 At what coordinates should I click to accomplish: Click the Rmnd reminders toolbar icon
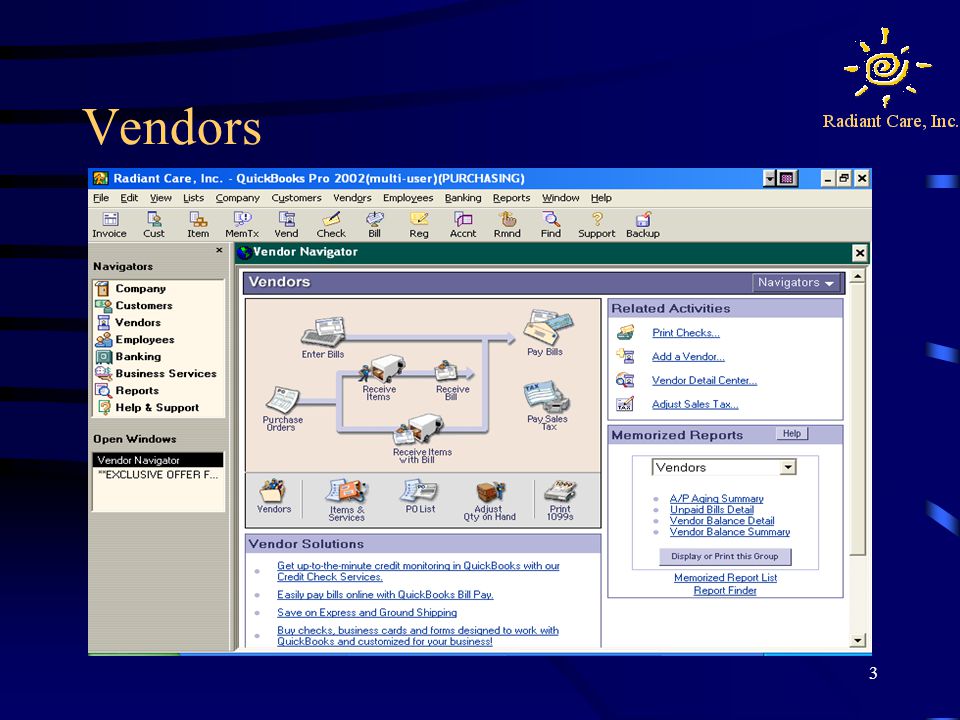(x=507, y=225)
